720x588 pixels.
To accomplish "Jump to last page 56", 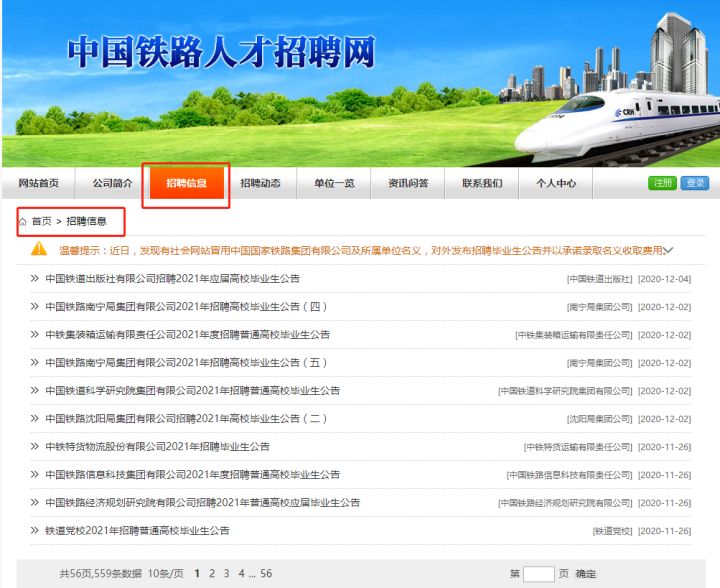I will point(266,573).
